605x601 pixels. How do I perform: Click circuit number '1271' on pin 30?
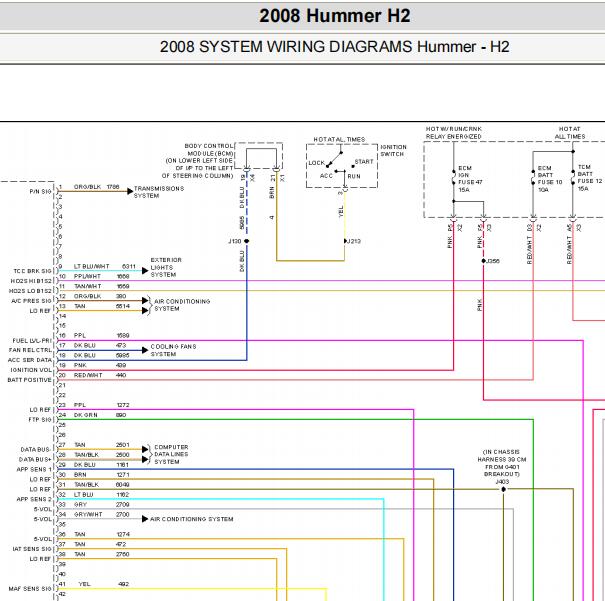[x=123, y=475]
